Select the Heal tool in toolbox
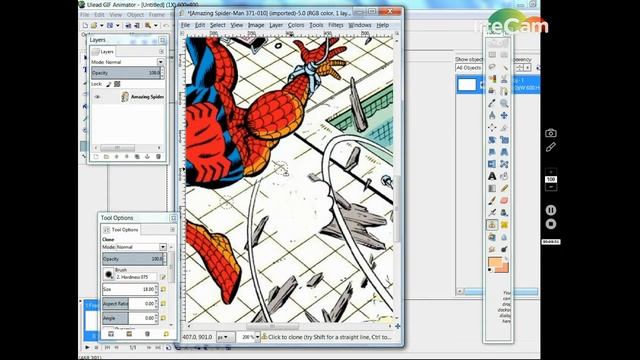640x360 pixels. (504, 224)
